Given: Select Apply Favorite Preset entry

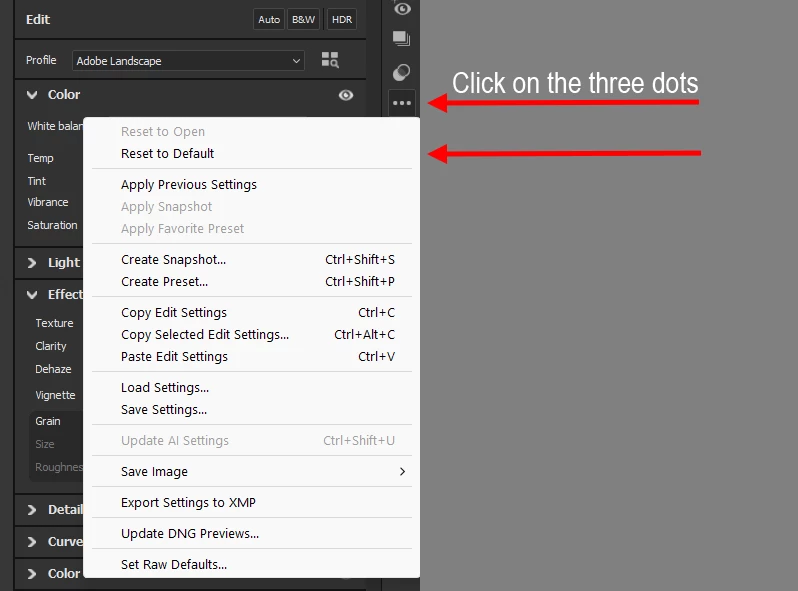Looking at the screenshot, I should [252, 229].
